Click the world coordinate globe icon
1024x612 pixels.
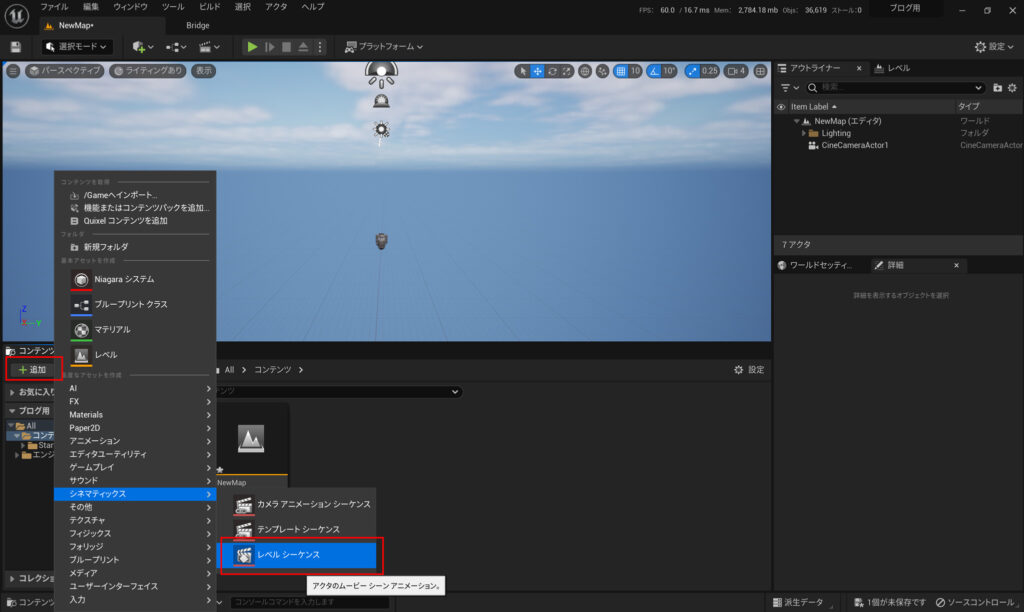[585, 71]
